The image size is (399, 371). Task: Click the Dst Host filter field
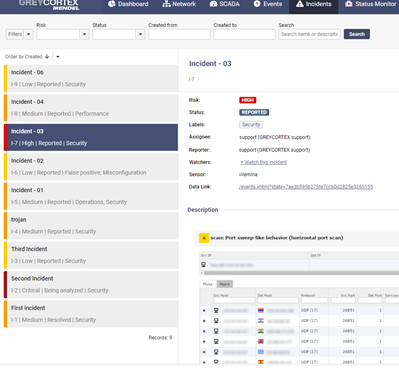click(278, 301)
